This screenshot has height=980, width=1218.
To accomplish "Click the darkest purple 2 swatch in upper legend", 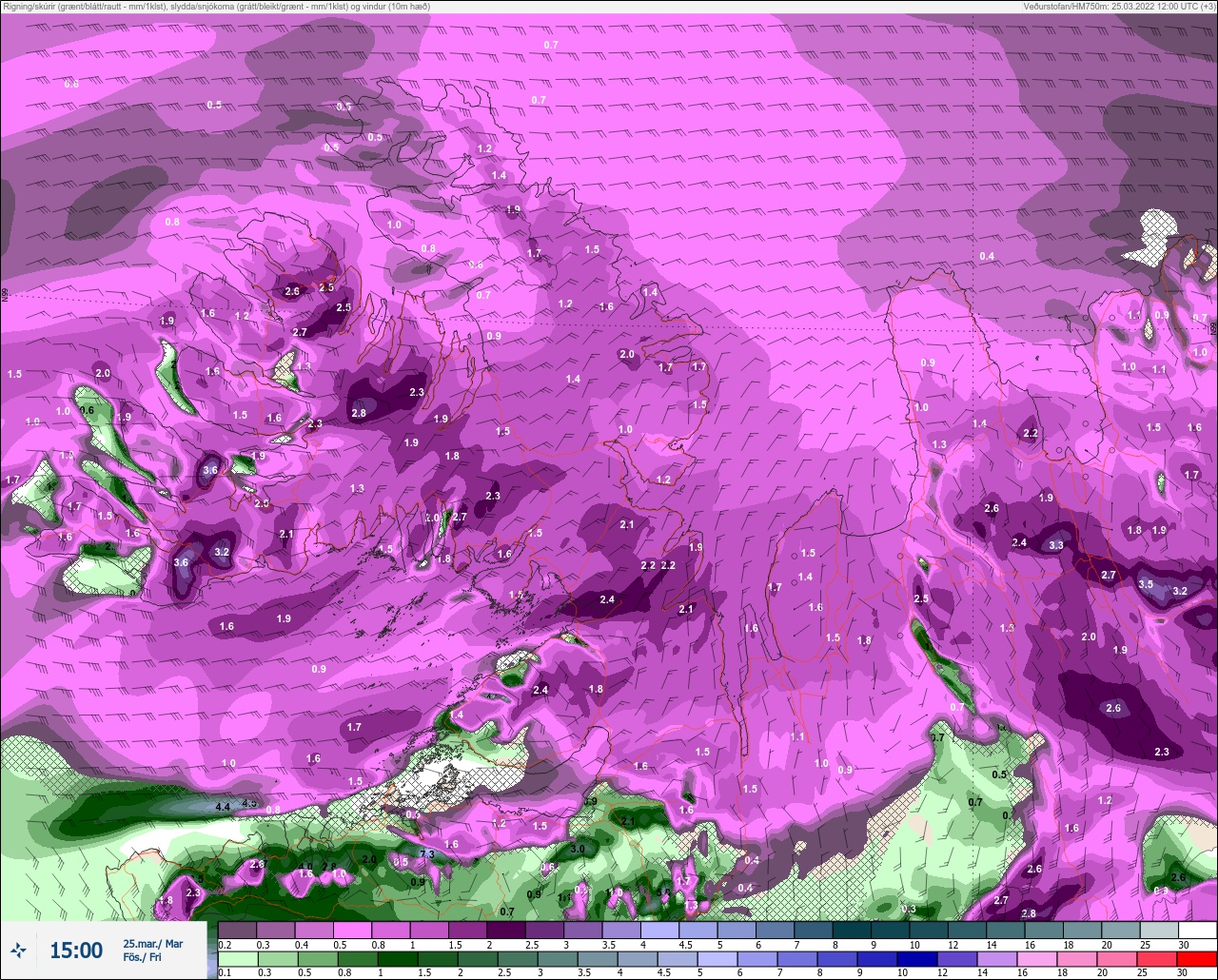I will tap(506, 930).
